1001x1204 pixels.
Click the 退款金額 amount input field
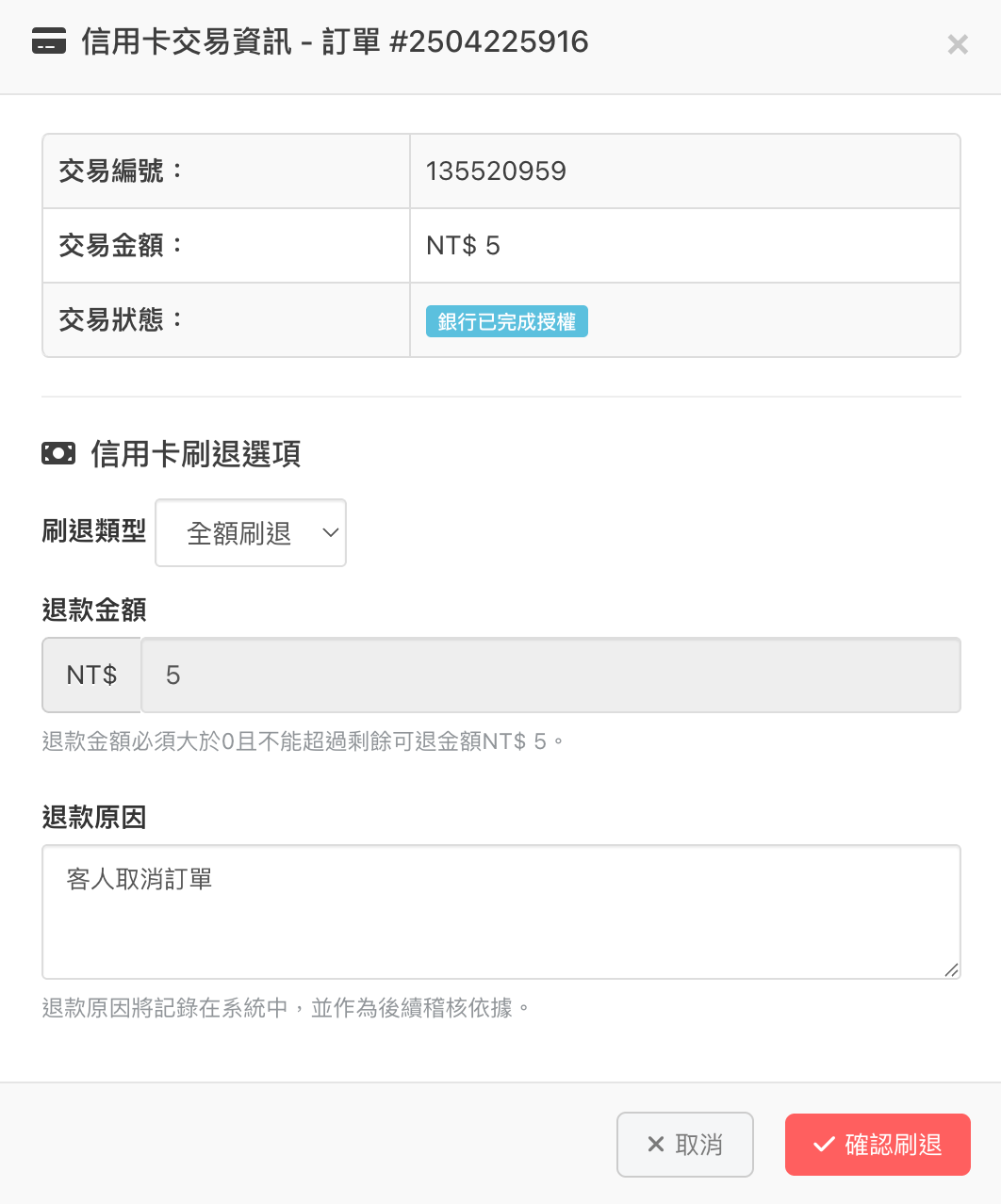(x=550, y=675)
